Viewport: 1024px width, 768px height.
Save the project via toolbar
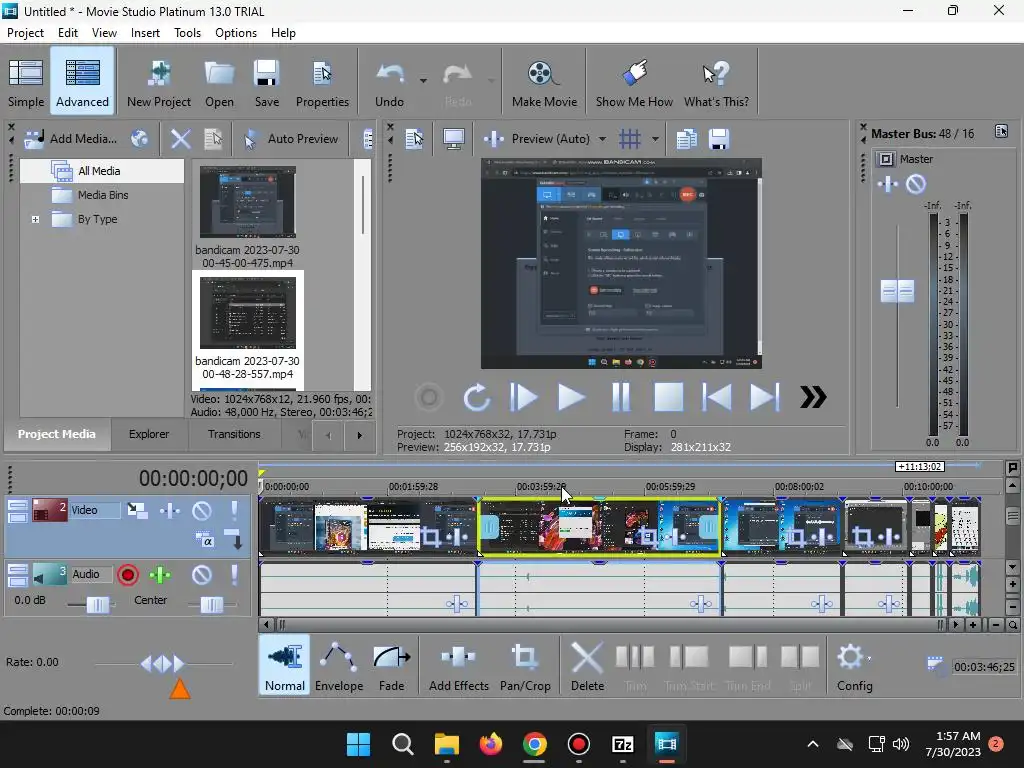point(266,83)
